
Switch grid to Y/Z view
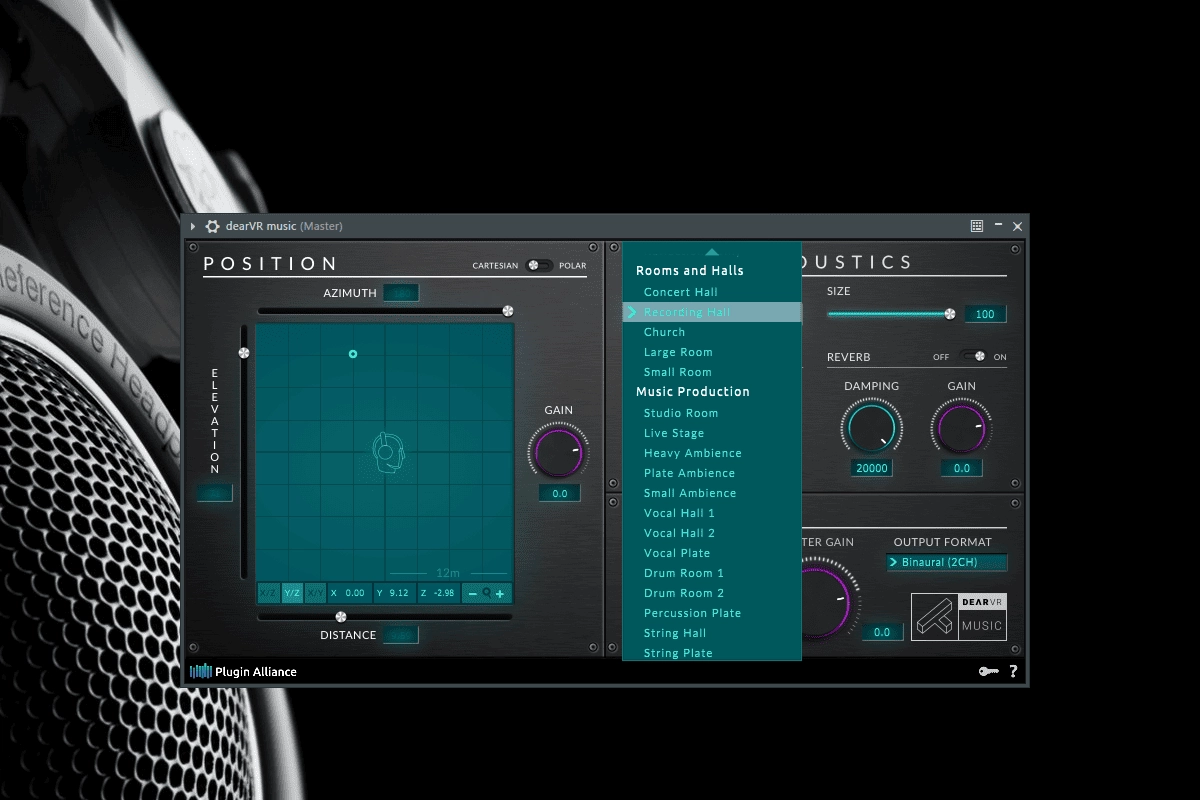tap(292, 593)
